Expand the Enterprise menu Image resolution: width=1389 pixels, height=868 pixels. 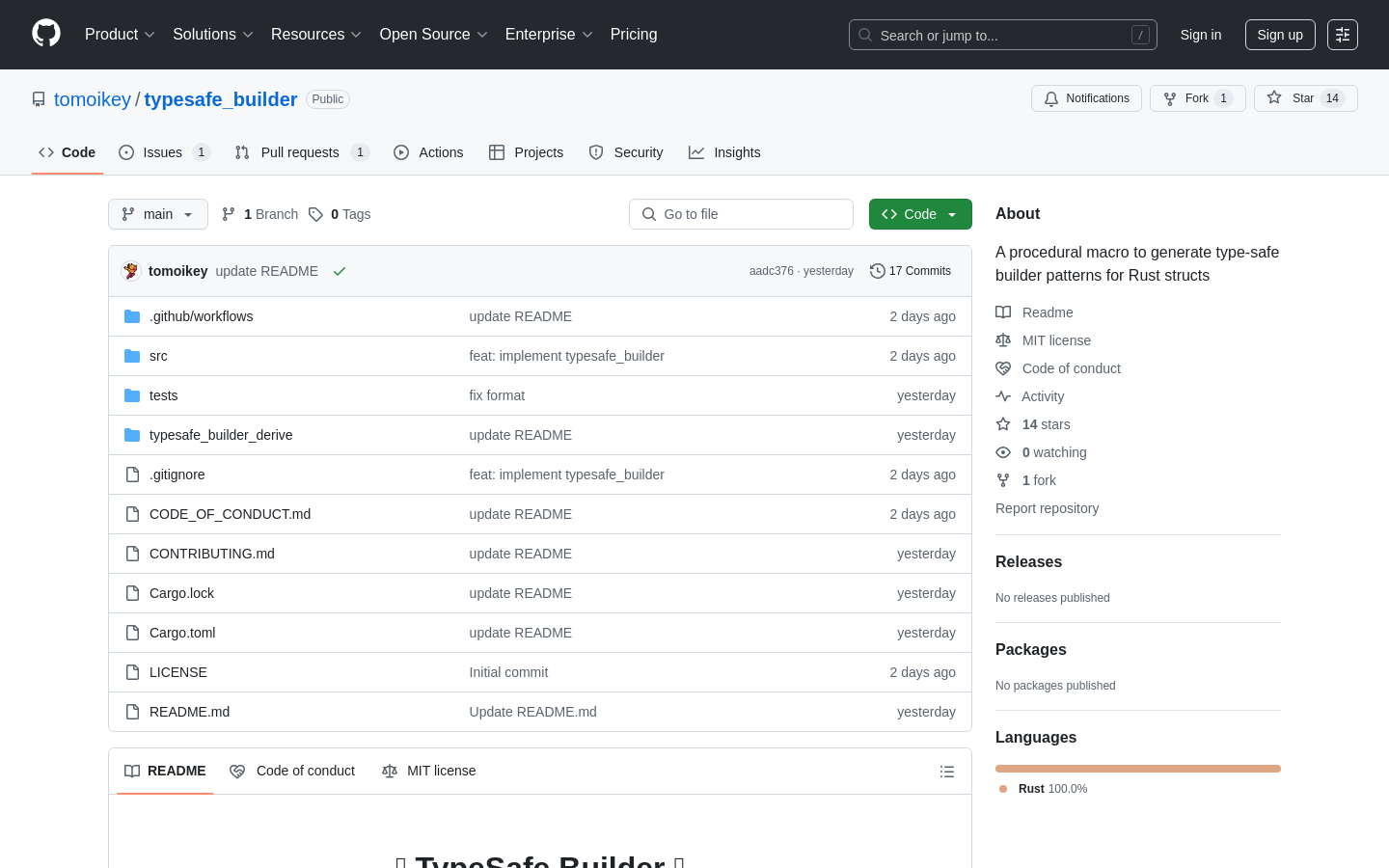tap(549, 34)
